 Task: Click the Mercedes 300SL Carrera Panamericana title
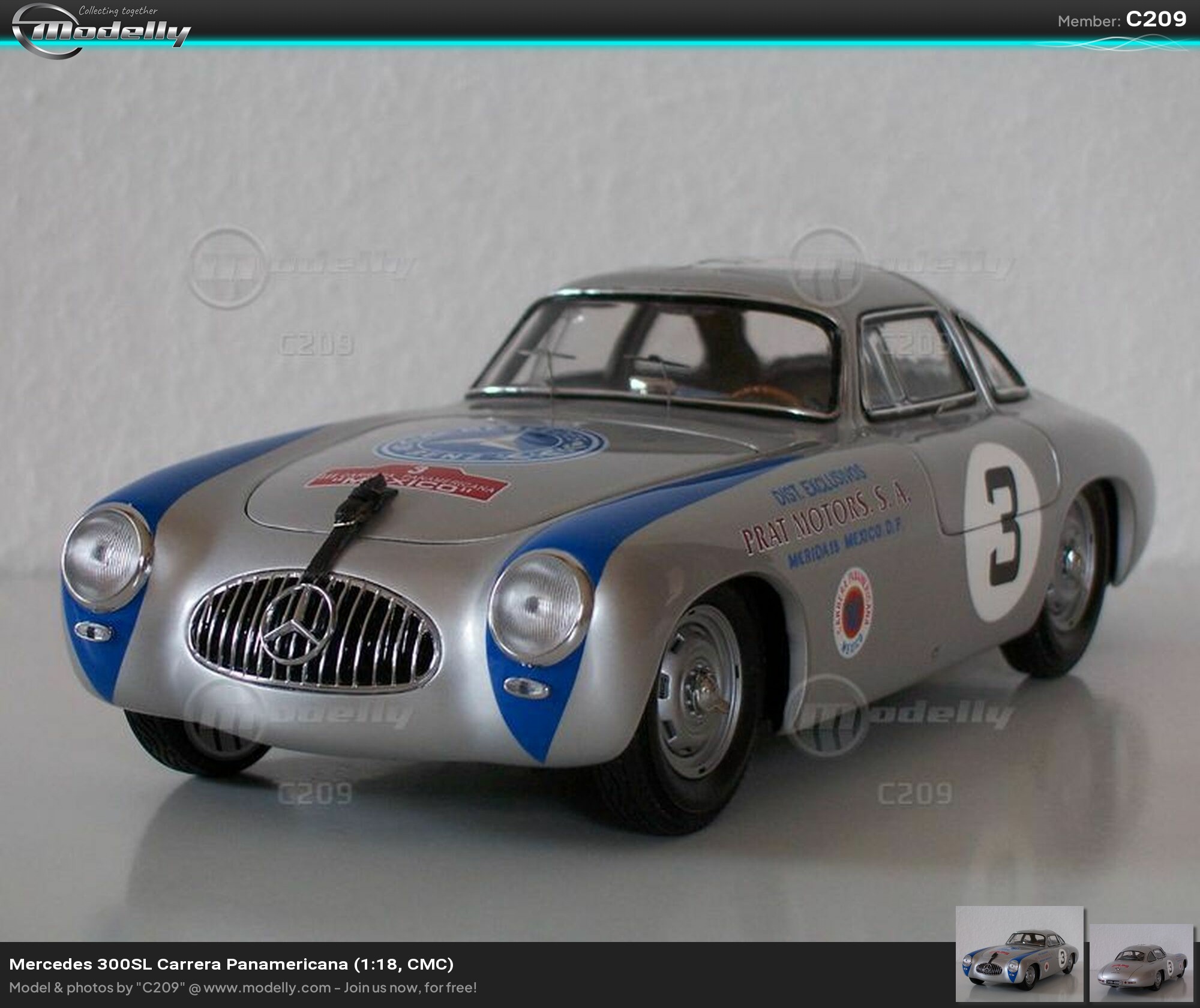pos(231,964)
